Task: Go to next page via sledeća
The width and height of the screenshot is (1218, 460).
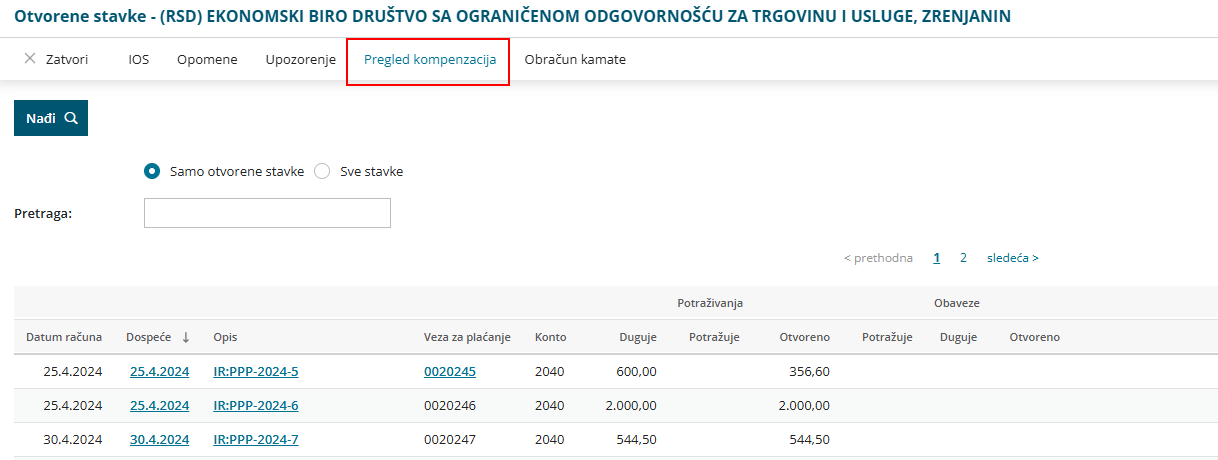Action: point(1013,258)
